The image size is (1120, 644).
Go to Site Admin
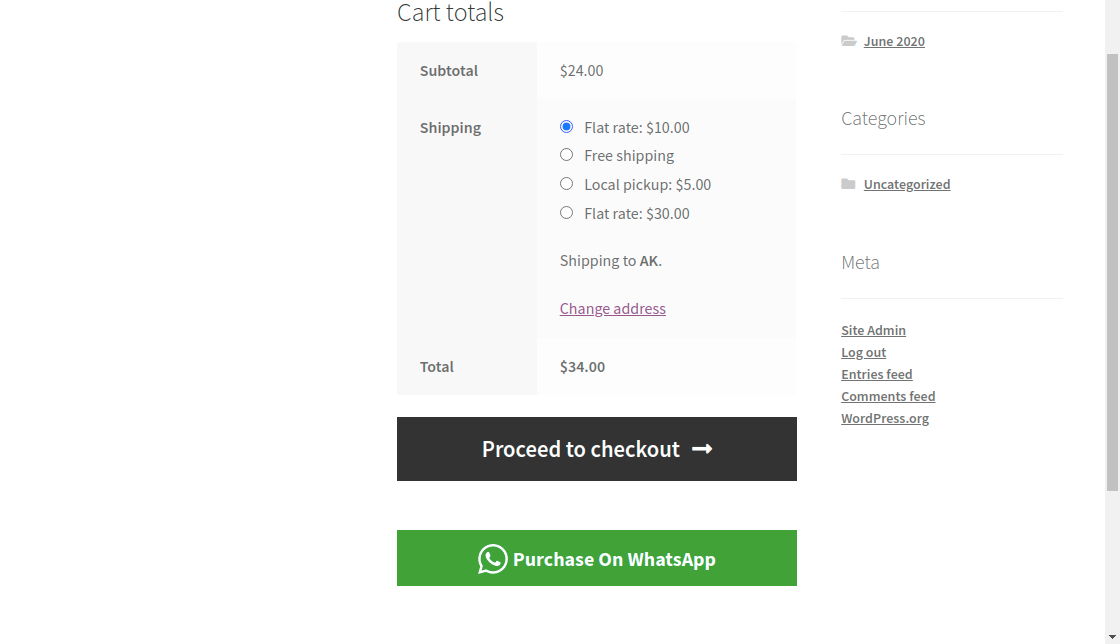[873, 330]
